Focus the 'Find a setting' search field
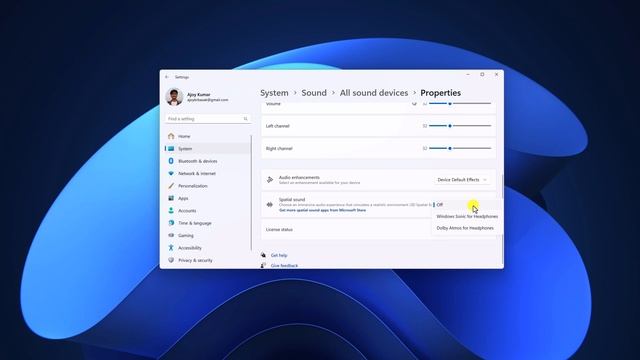The height and width of the screenshot is (360, 640). (x=208, y=119)
